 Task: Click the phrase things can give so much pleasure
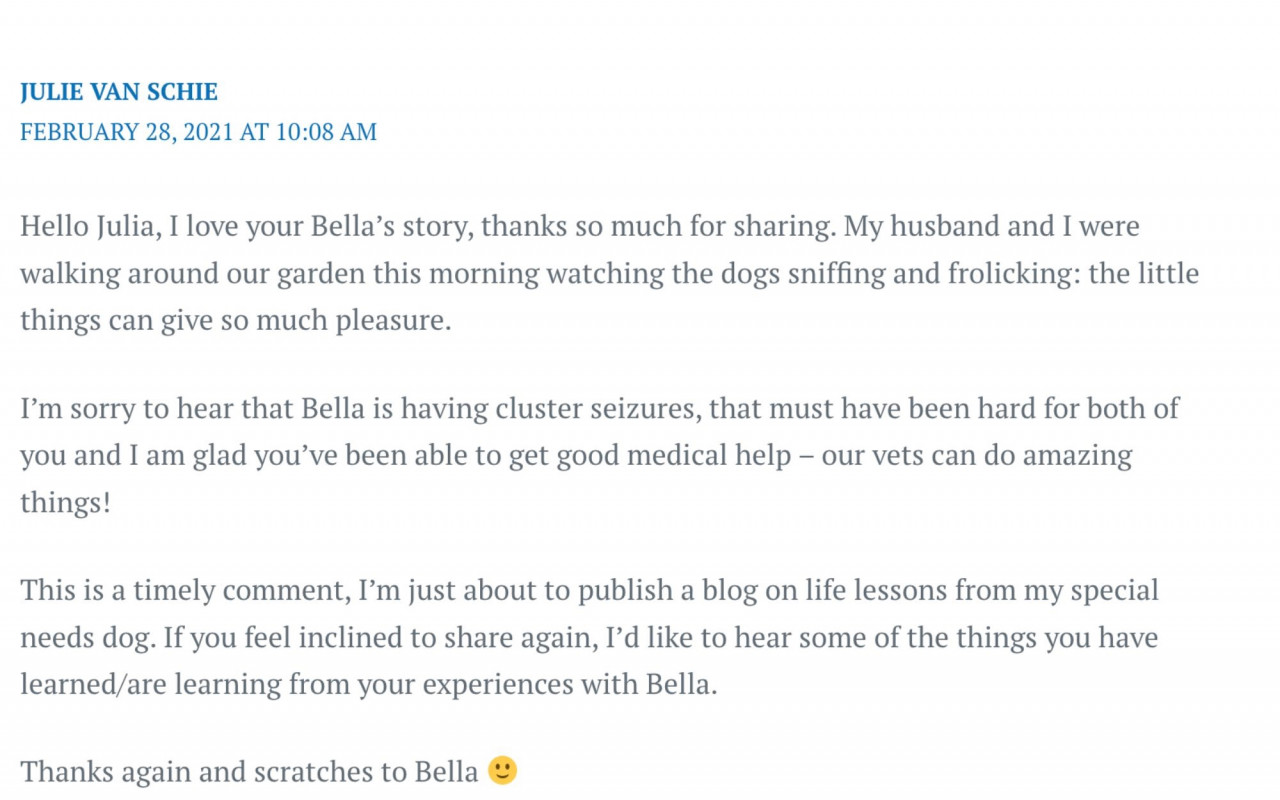point(236,321)
